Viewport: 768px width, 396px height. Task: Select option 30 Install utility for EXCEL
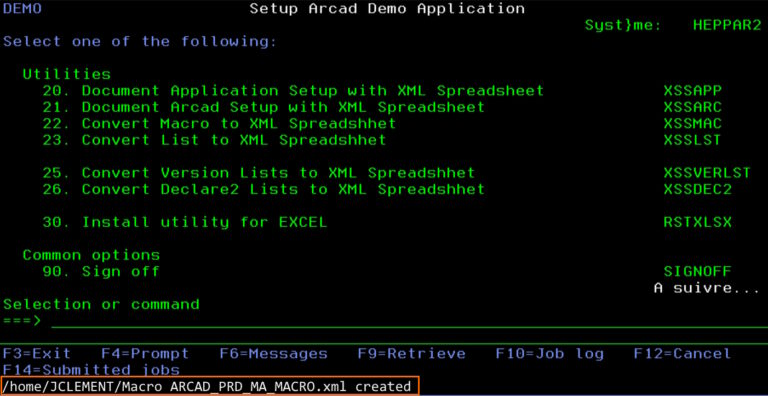[x=185, y=223]
